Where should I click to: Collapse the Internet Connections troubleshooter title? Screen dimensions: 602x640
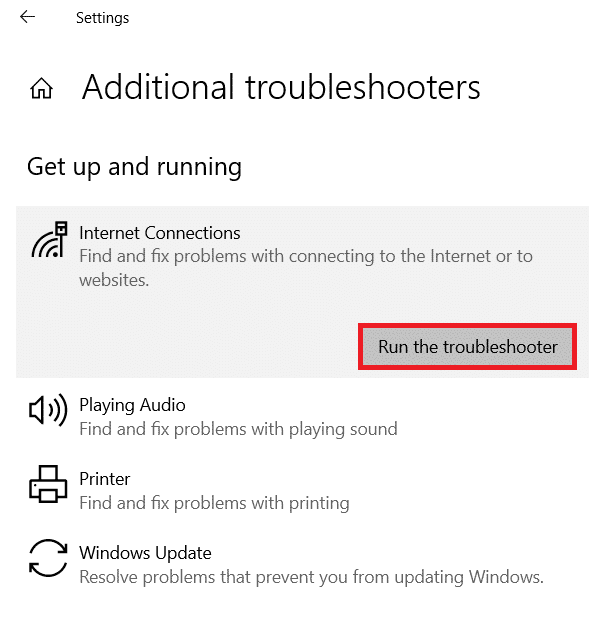(x=160, y=233)
